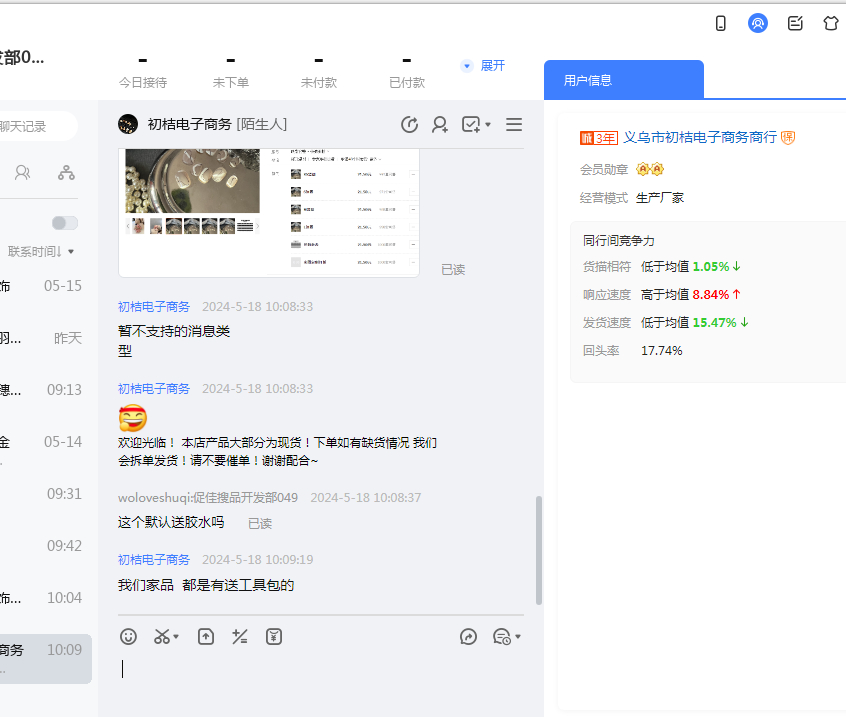Open the emoji picker in chat toolbar
This screenshot has height=717, width=846.
128,636
